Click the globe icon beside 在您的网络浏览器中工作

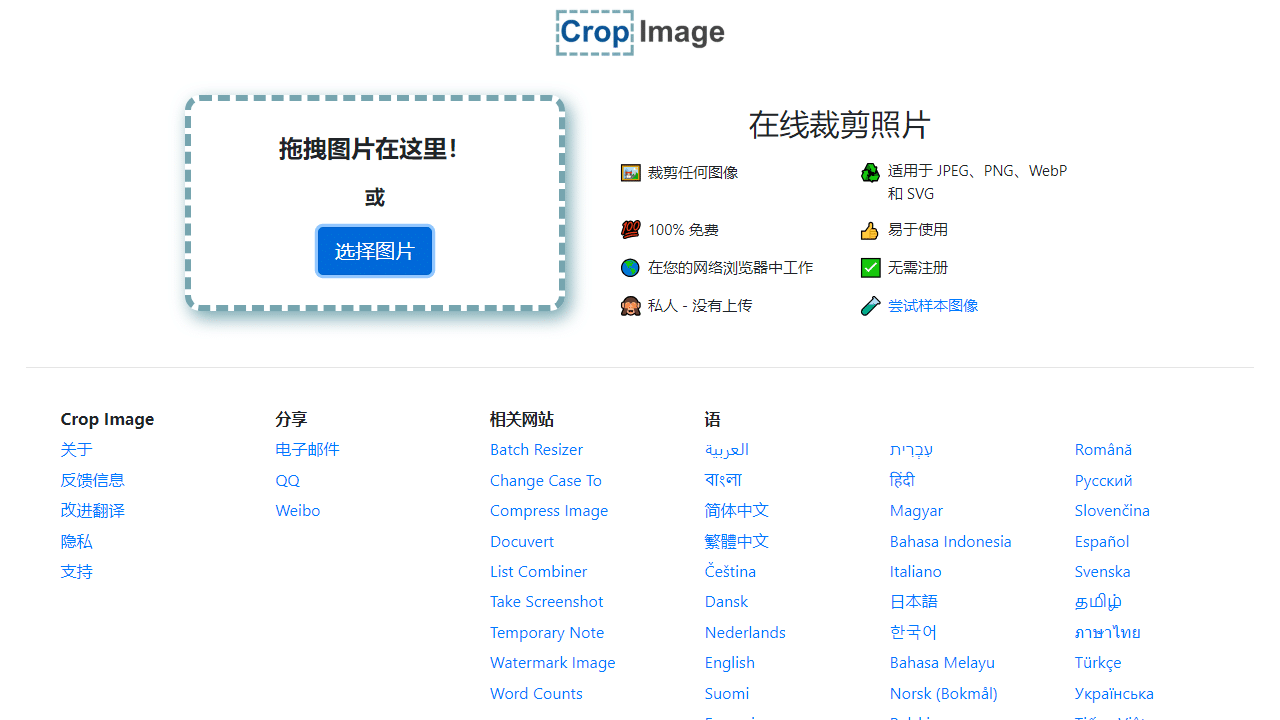[x=630, y=268]
